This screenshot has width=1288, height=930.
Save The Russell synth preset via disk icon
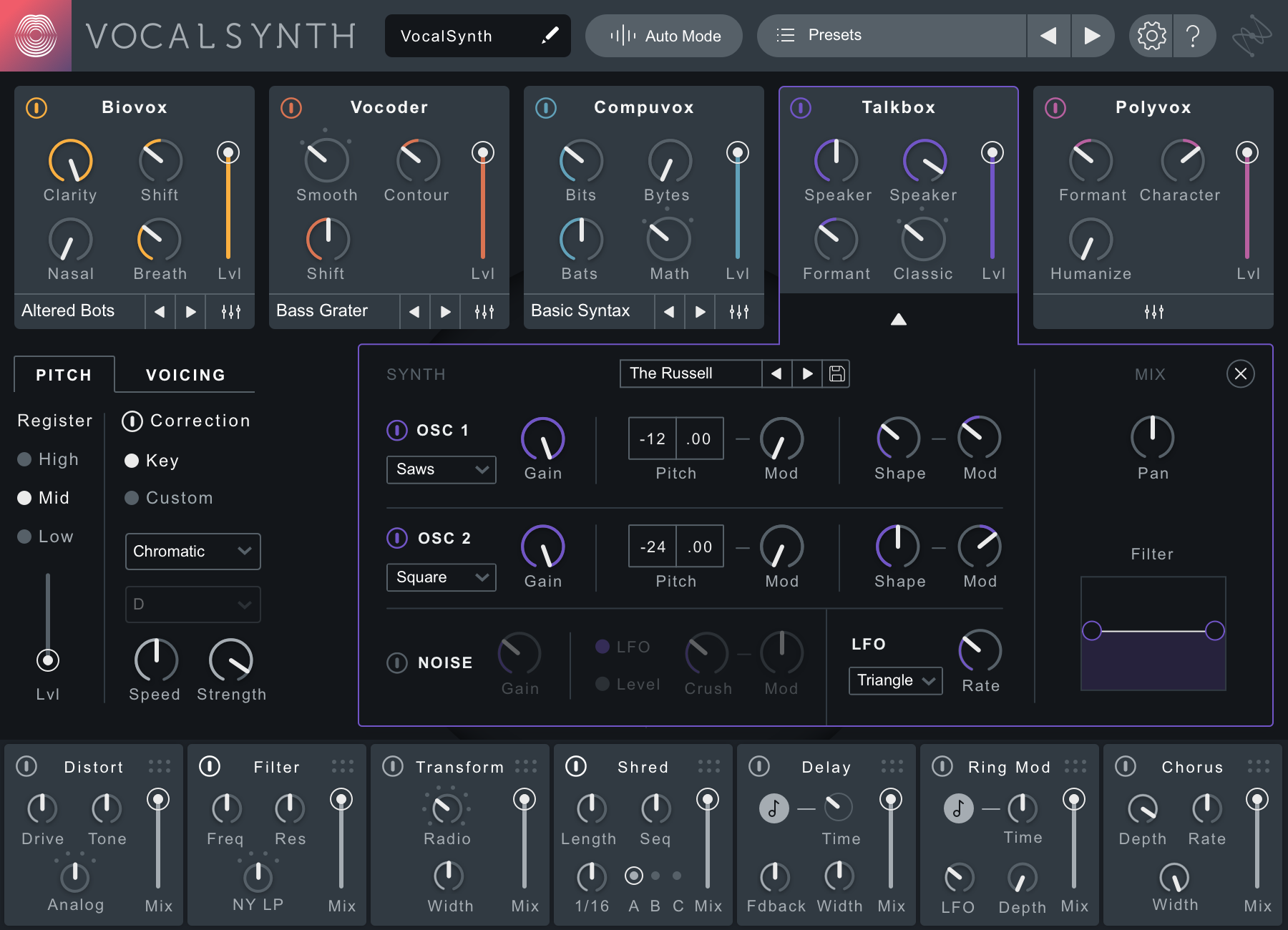click(837, 373)
